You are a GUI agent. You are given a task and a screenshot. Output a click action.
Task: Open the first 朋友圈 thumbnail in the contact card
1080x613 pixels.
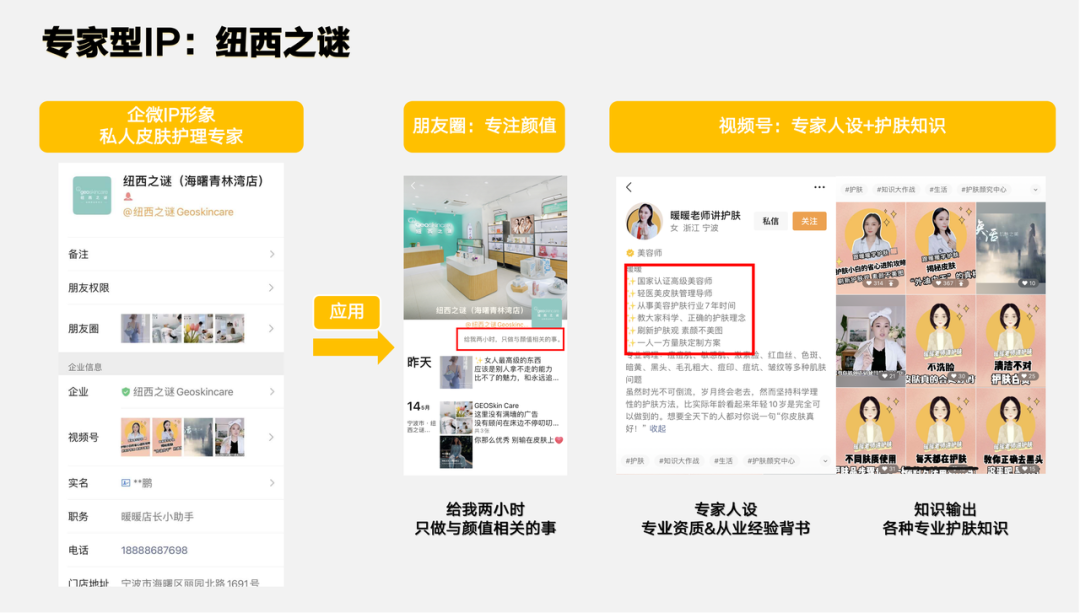click(x=135, y=329)
